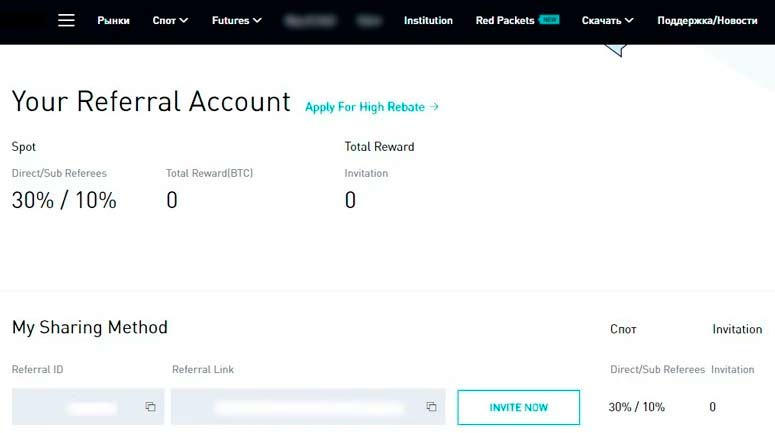This screenshot has width=775, height=433.
Task: Open the hamburger menu icon
Action: (66, 20)
